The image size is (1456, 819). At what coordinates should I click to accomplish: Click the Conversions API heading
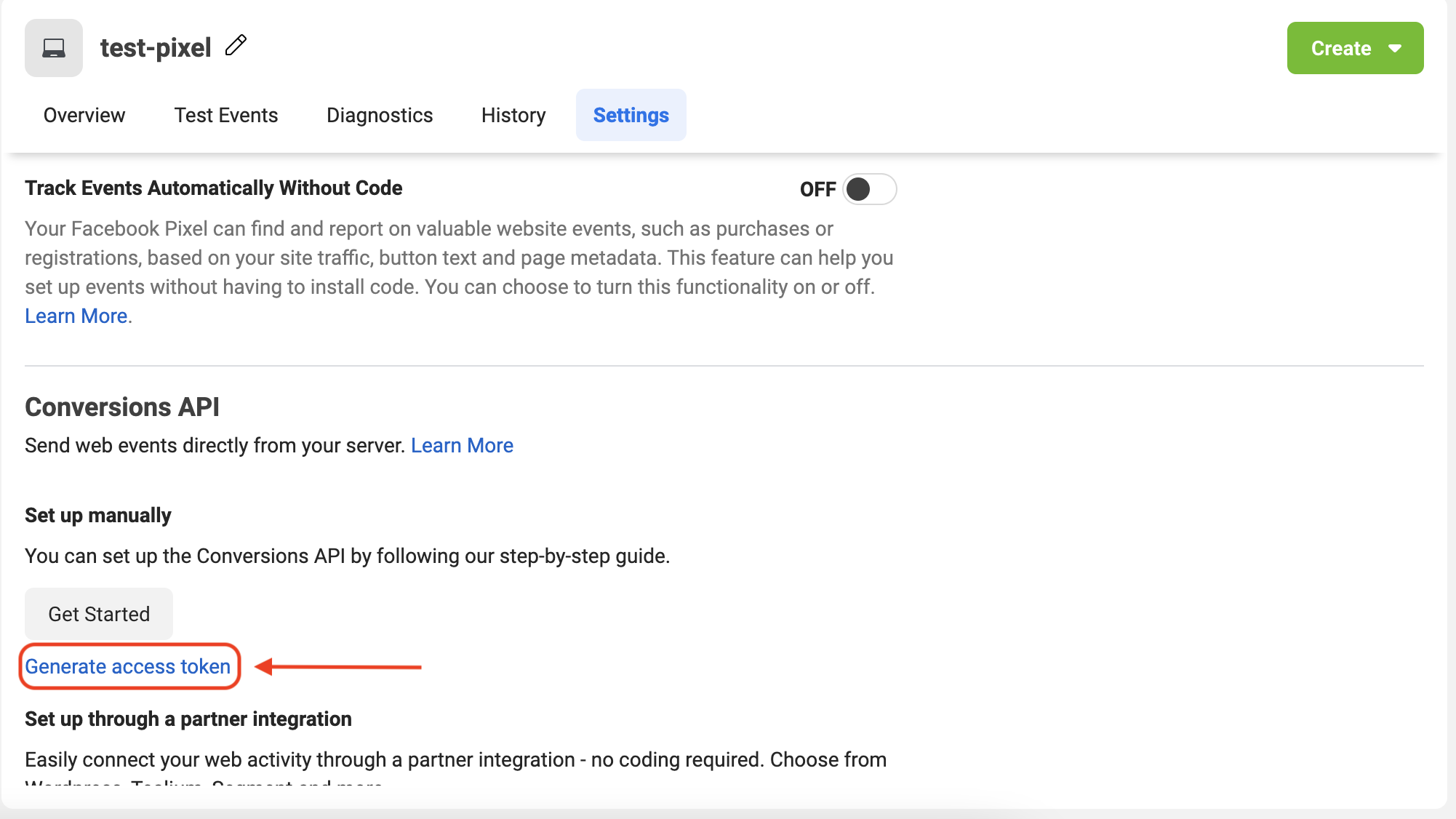coord(122,407)
